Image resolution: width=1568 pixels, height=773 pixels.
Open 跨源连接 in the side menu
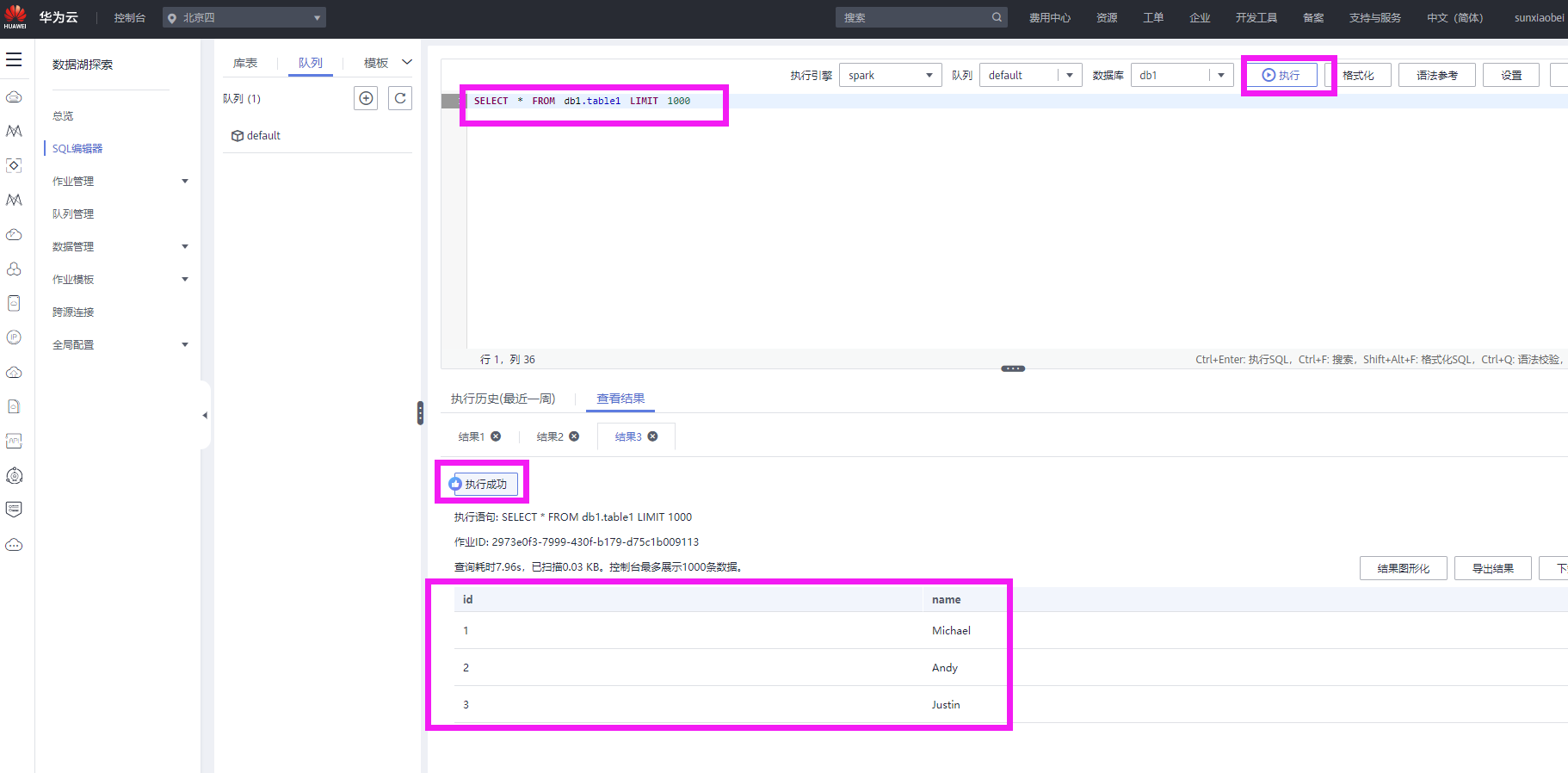point(73,312)
